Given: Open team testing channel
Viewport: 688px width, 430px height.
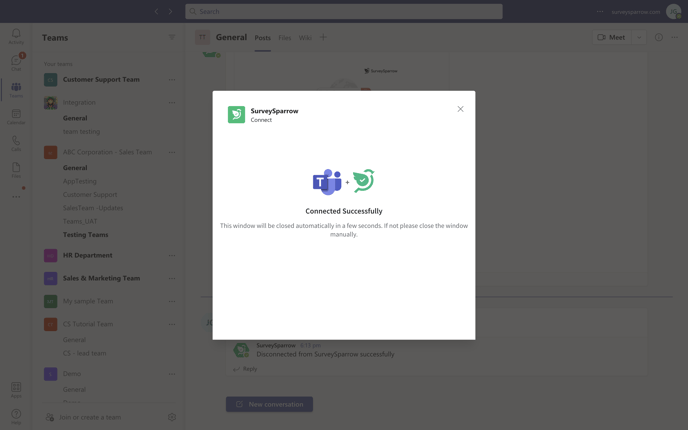Looking at the screenshot, I should (81, 131).
